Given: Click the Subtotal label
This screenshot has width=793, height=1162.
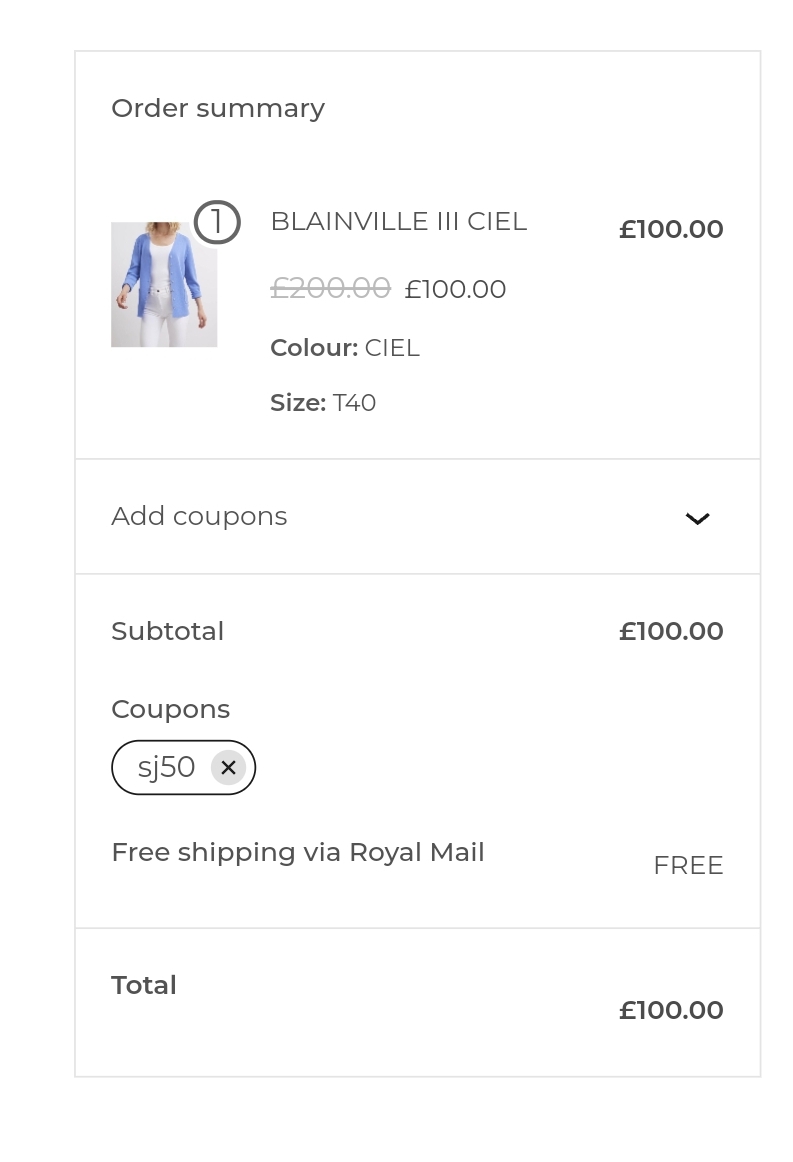Looking at the screenshot, I should 168,631.
